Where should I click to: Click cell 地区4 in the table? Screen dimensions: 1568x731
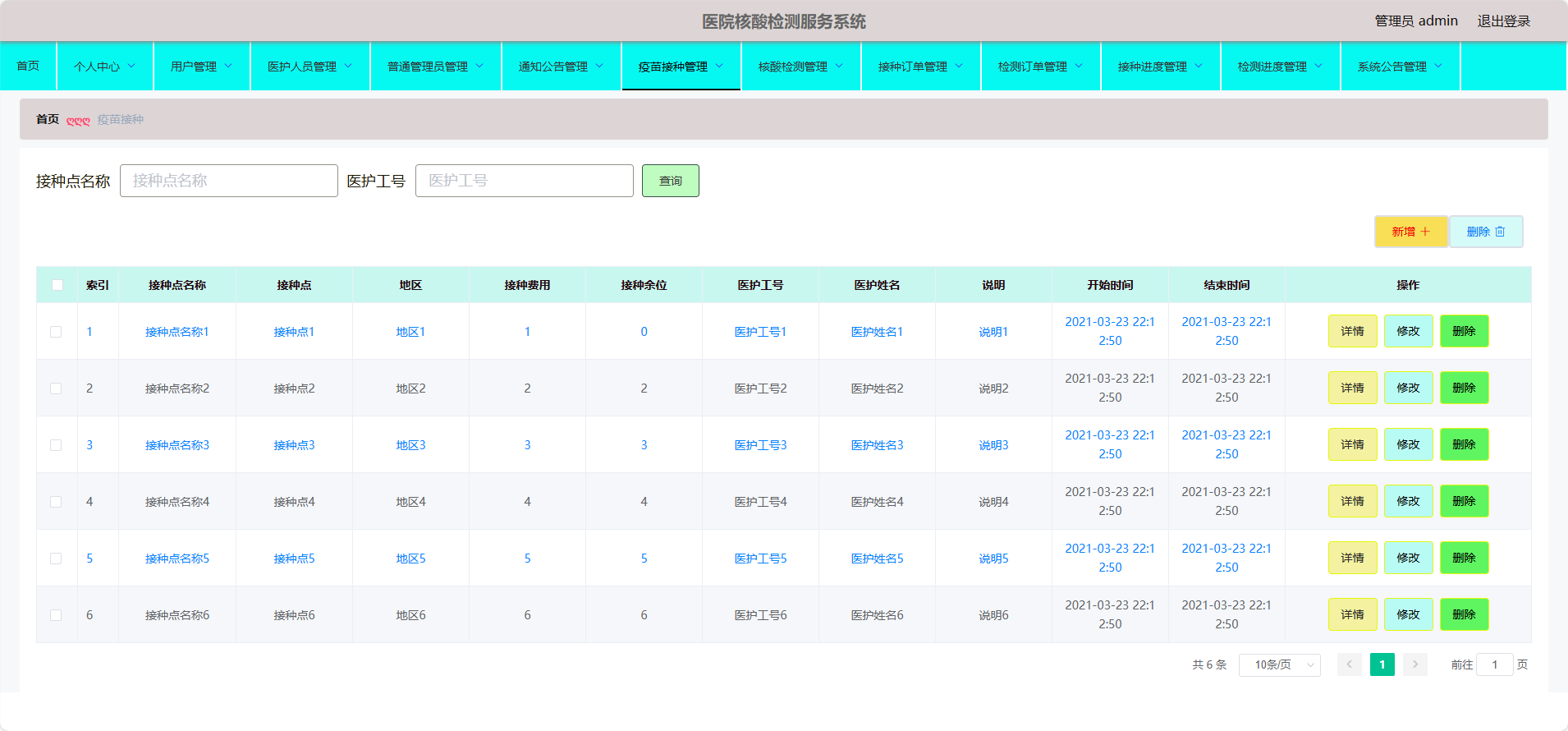pyautogui.click(x=410, y=502)
